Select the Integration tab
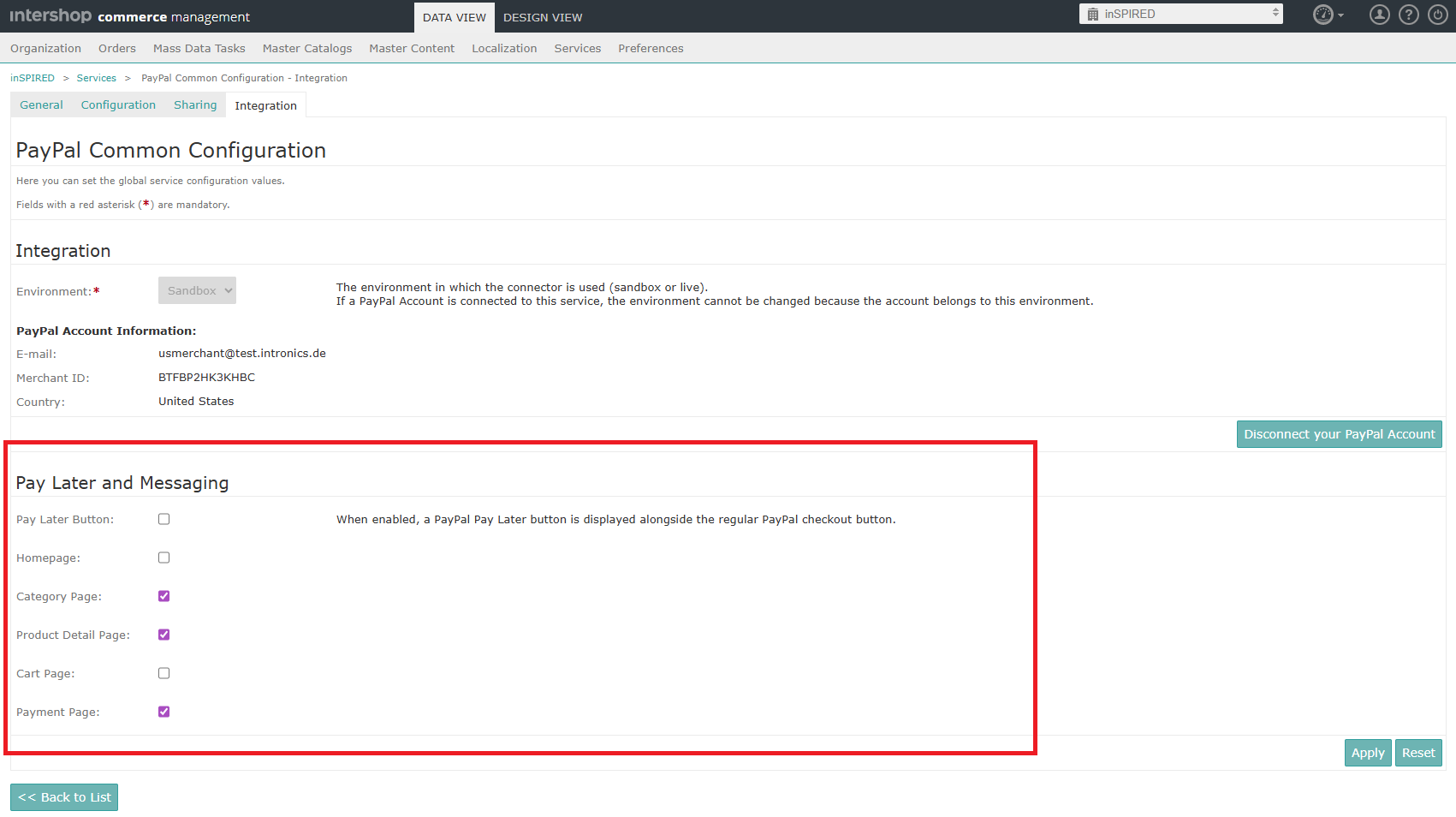 266,105
